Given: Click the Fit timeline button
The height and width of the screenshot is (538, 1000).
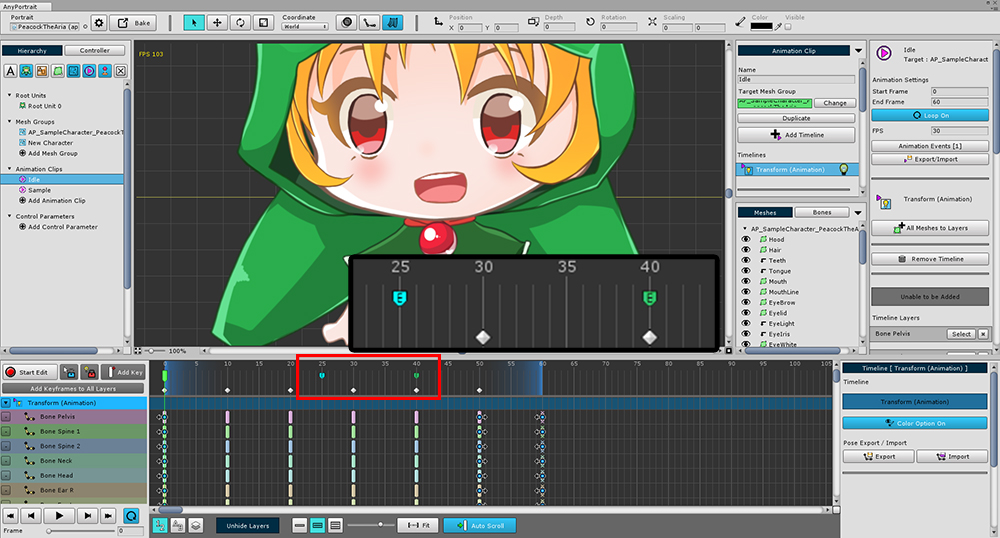Looking at the screenshot, I should tap(418, 525).
